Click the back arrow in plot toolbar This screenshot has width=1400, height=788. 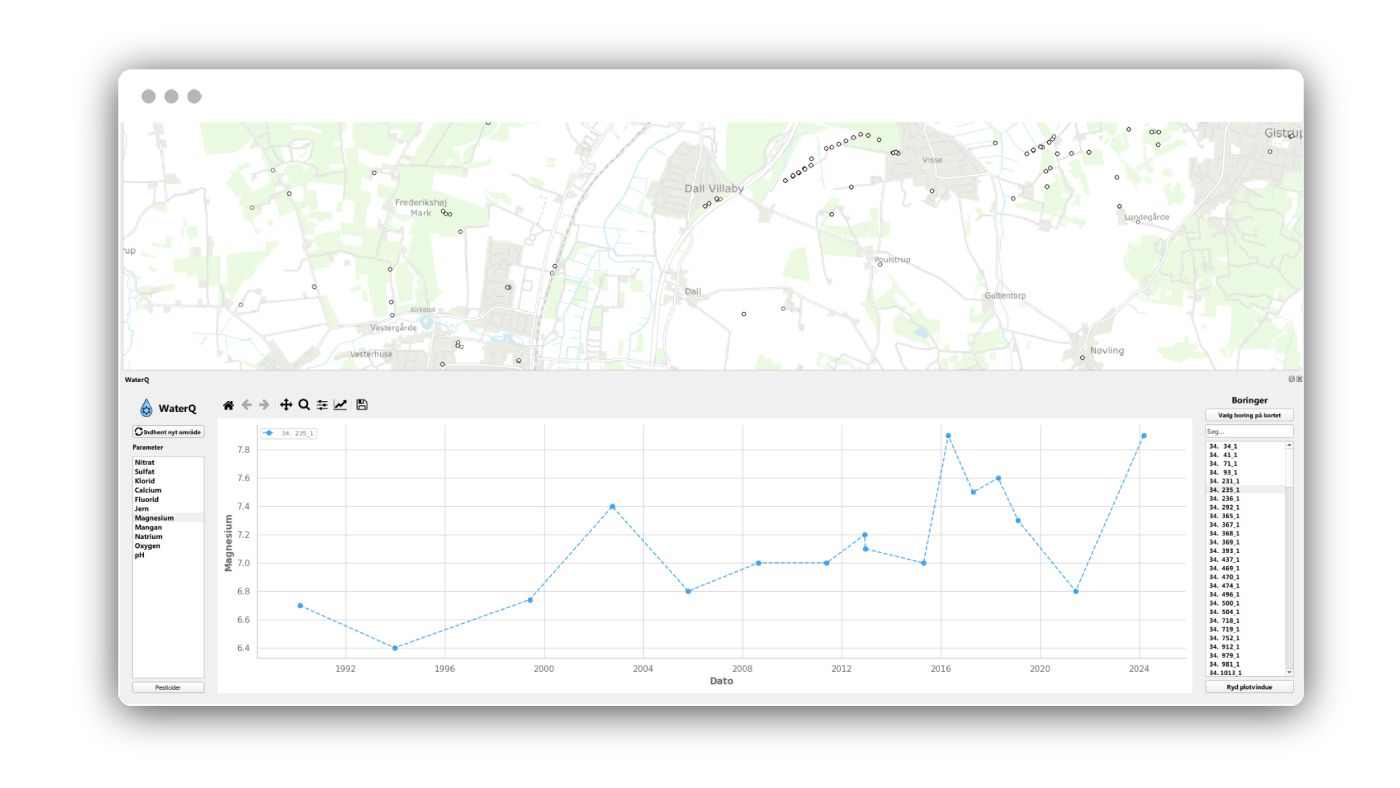click(x=247, y=405)
